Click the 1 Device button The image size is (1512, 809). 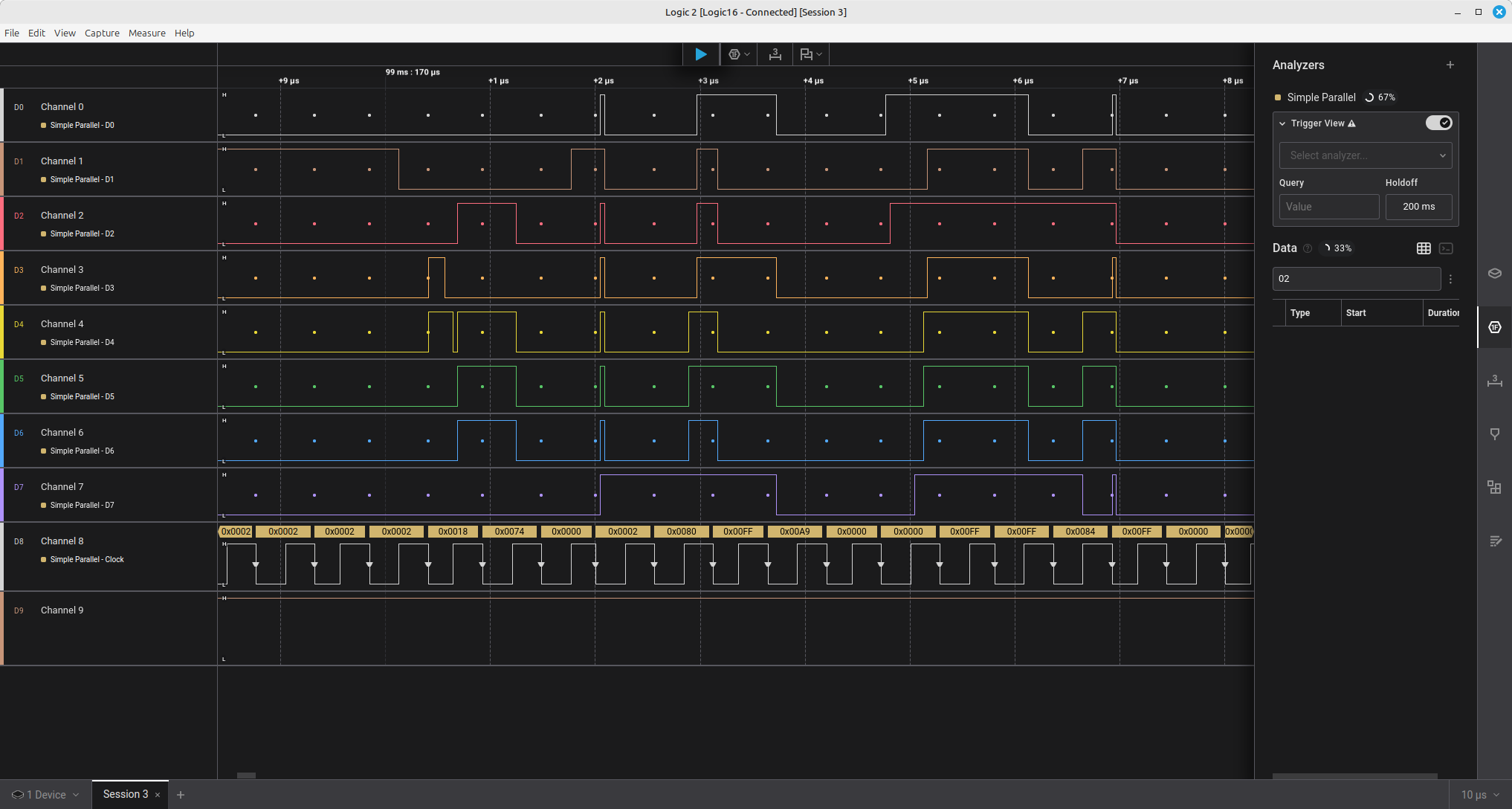coord(45,795)
